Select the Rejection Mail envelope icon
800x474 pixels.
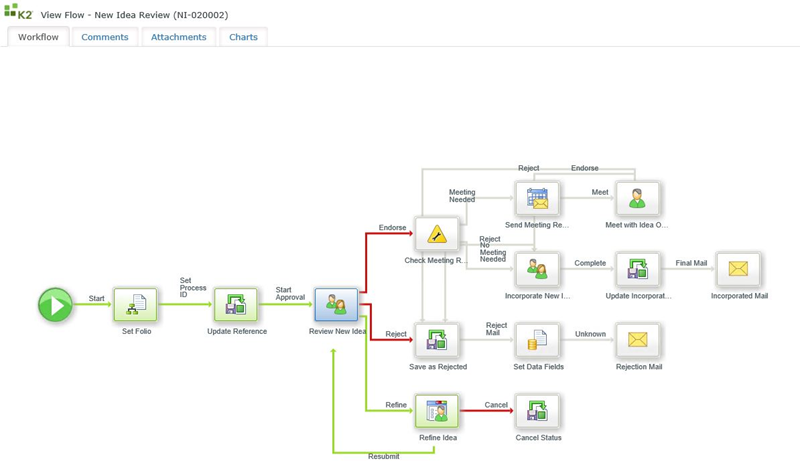(x=637, y=340)
